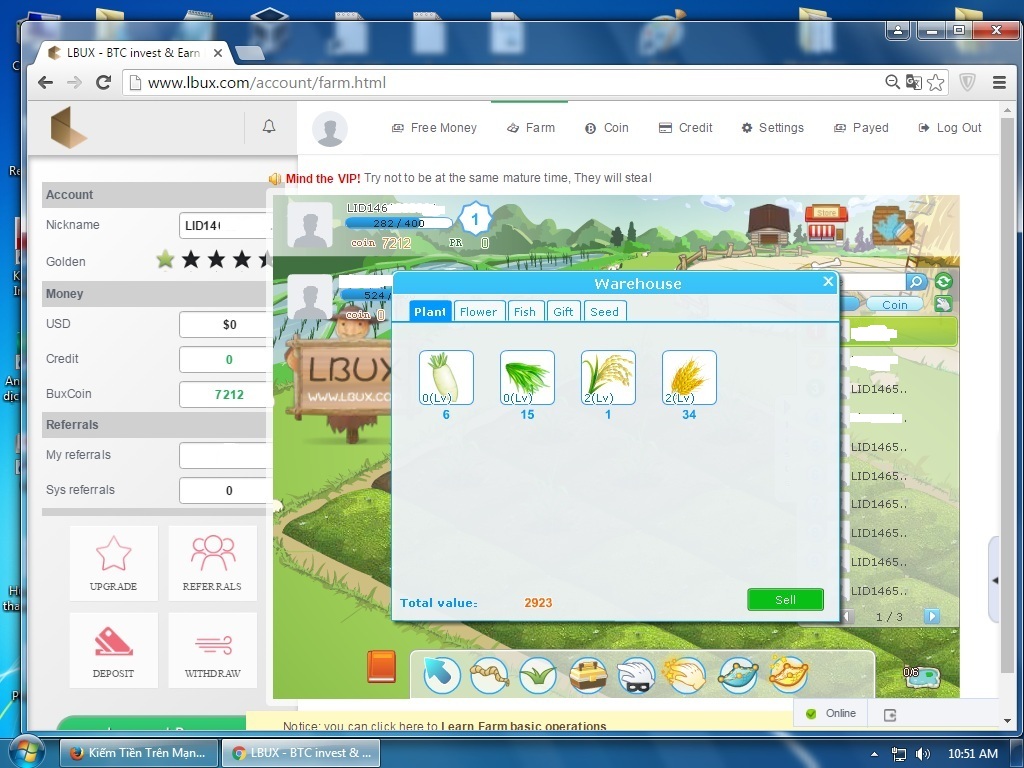Close the LBUX browser tab

218,53
